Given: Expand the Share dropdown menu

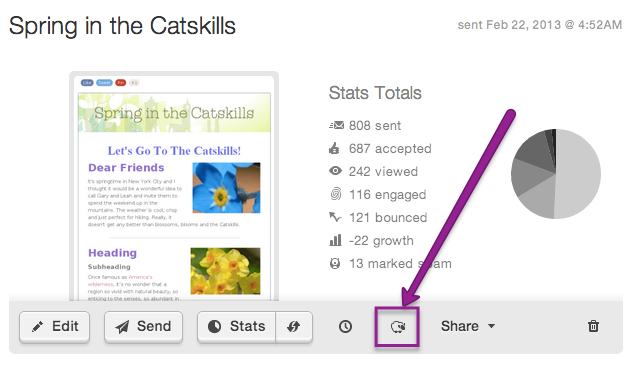Looking at the screenshot, I should tap(468, 326).
